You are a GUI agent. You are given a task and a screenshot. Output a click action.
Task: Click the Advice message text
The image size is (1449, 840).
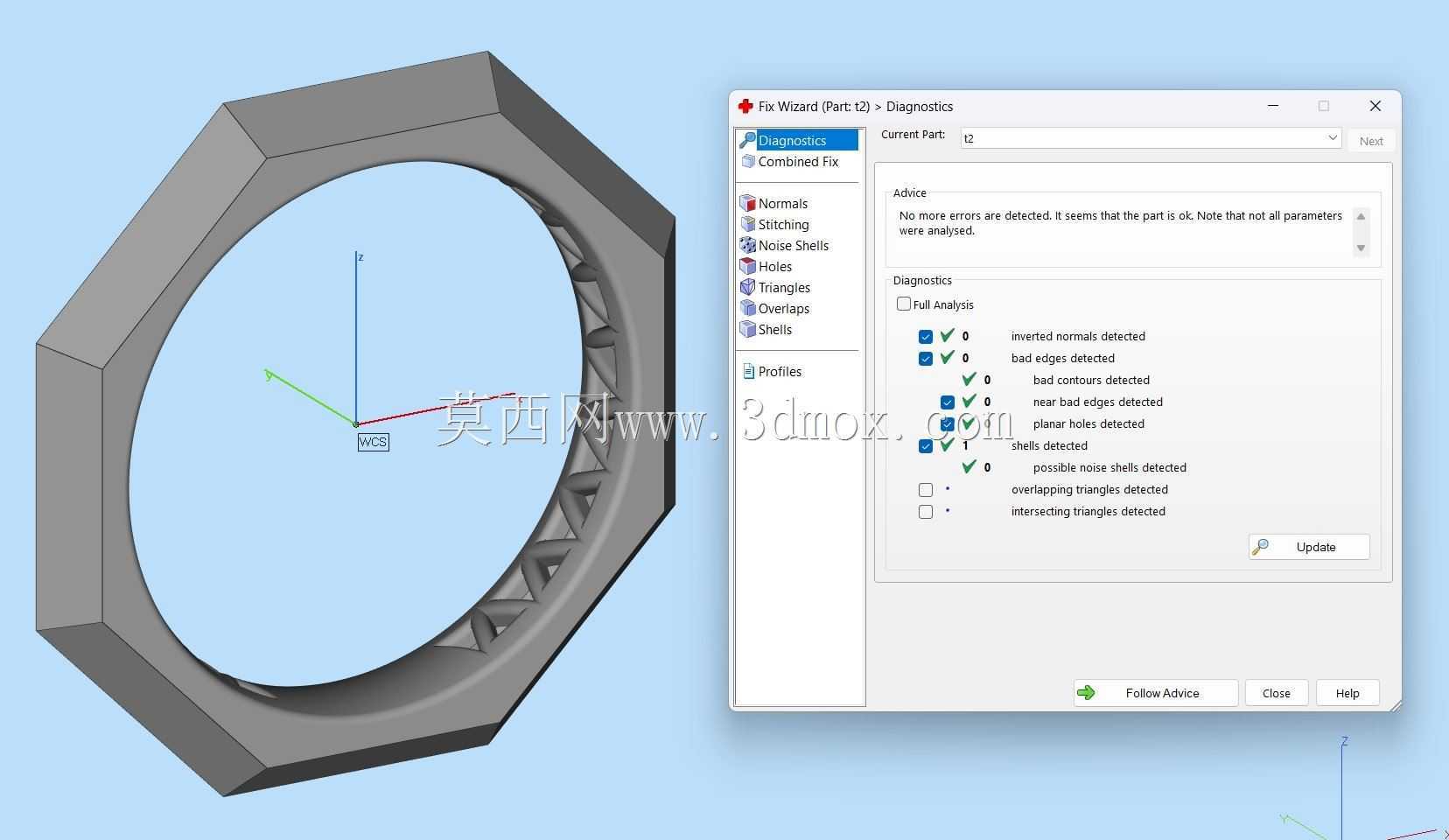(x=1120, y=223)
